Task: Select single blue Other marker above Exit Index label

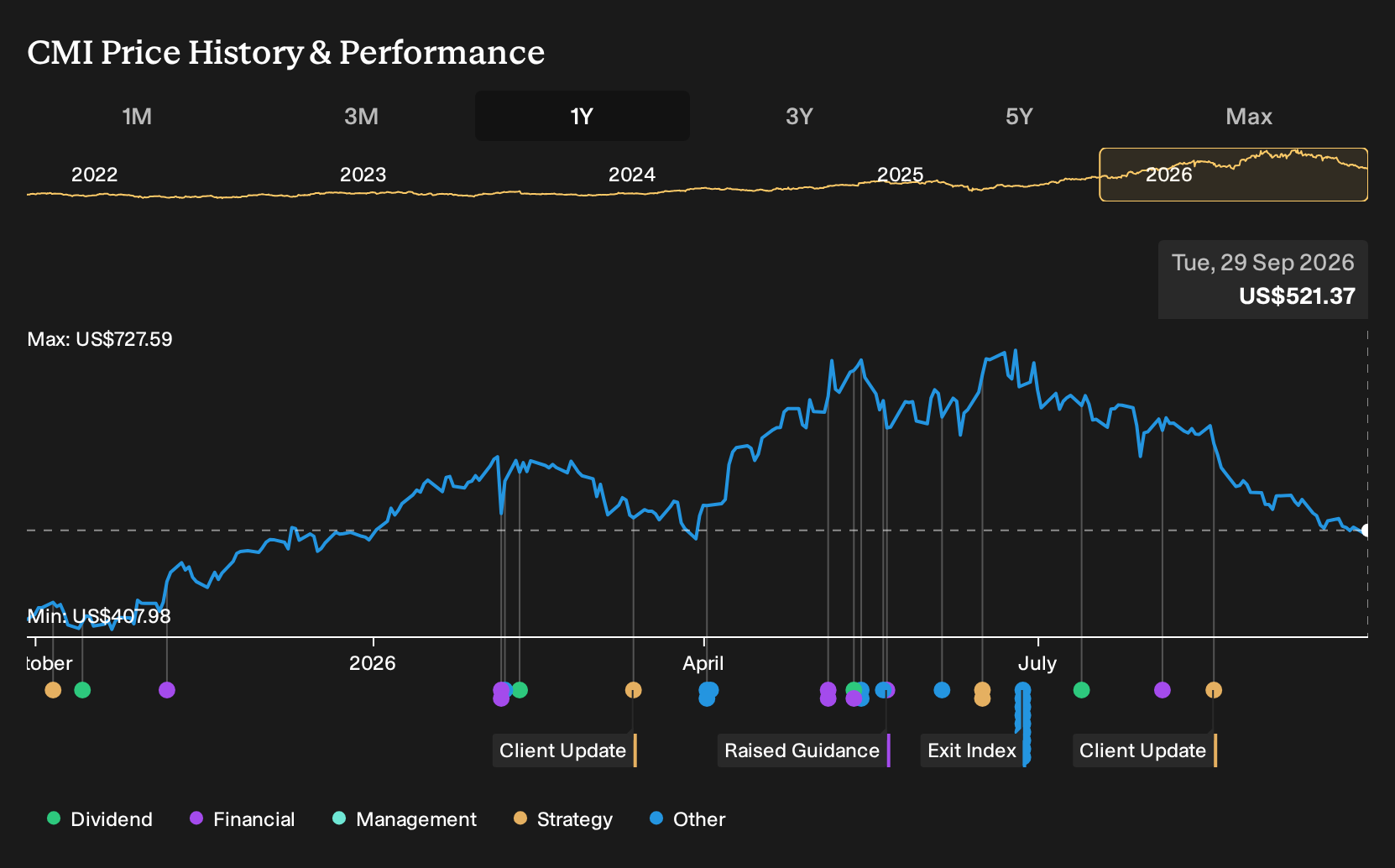Action: pyautogui.click(x=942, y=690)
